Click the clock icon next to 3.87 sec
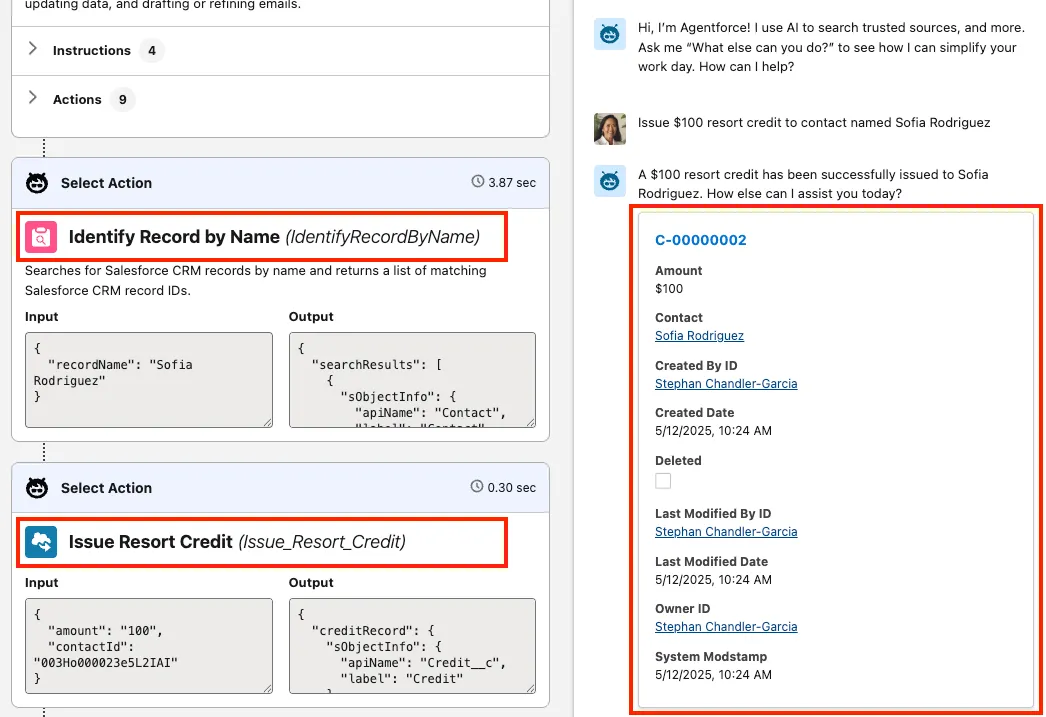 pyautogui.click(x=478, y=182)
